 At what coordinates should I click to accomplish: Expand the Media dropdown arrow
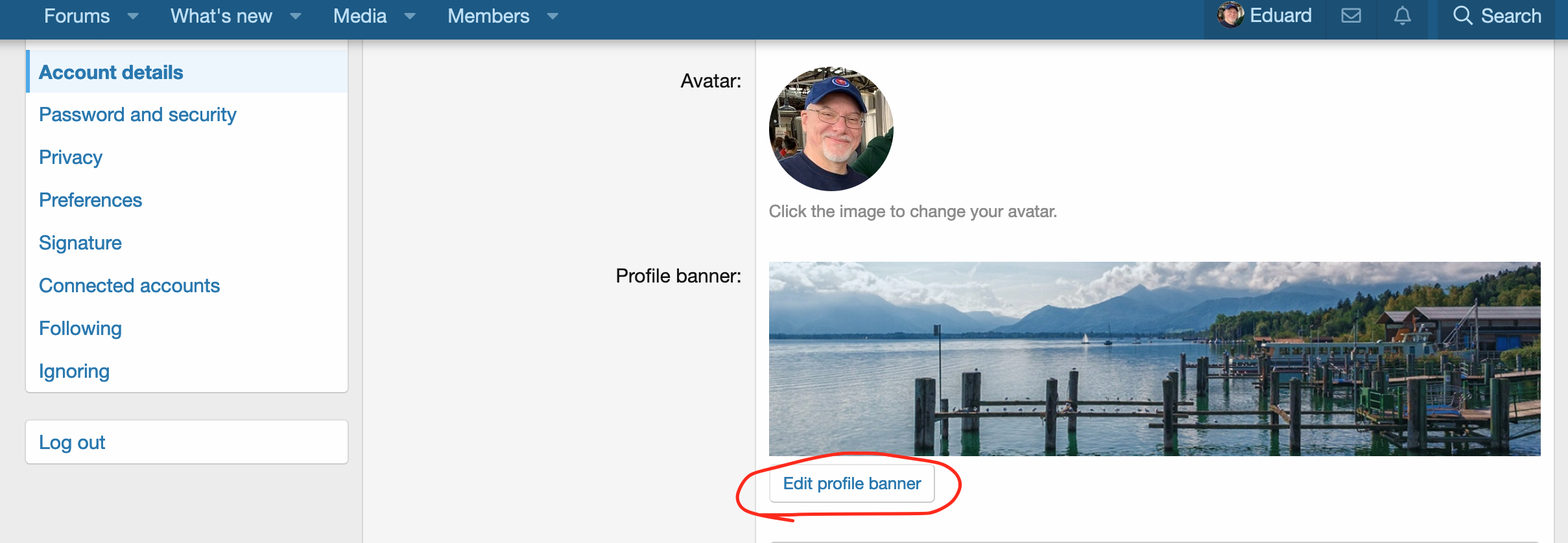[410, 16]
